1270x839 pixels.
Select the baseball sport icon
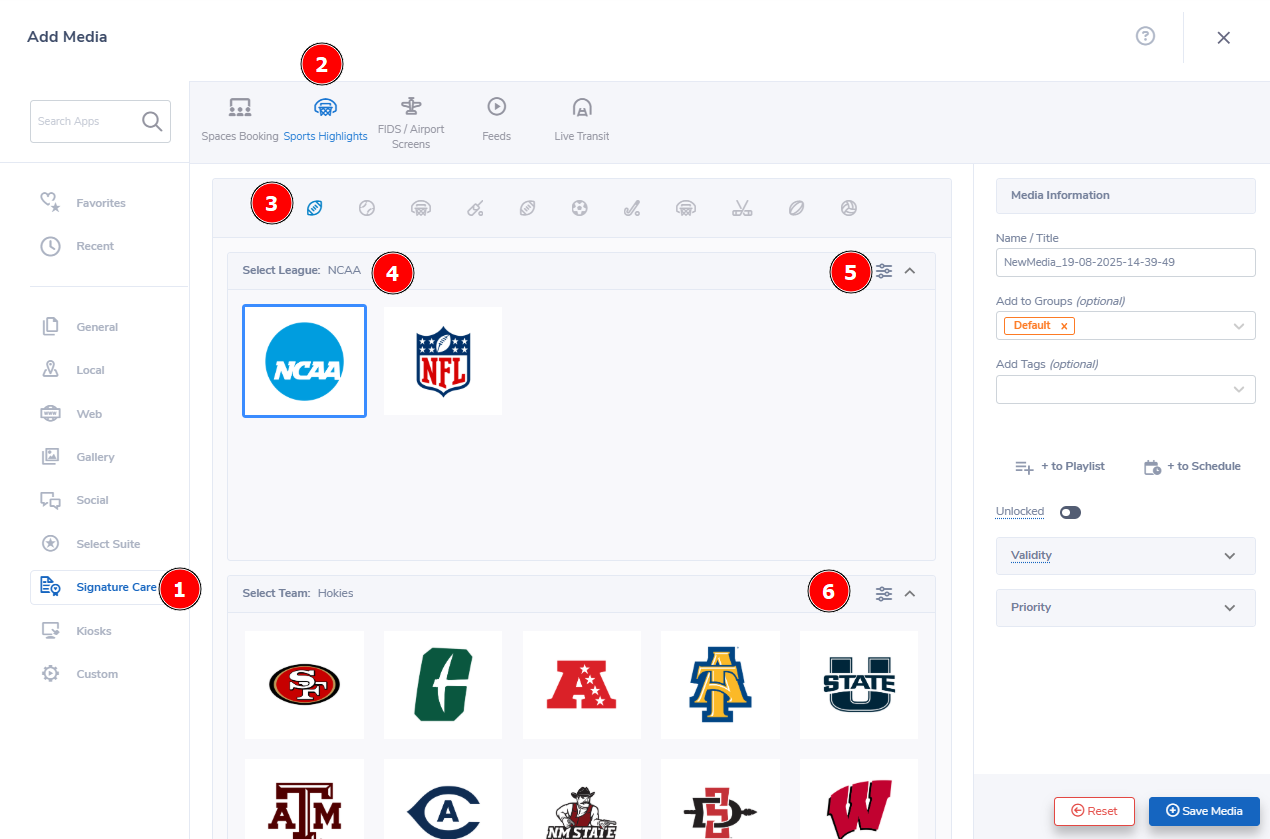(x=367, y=208)
